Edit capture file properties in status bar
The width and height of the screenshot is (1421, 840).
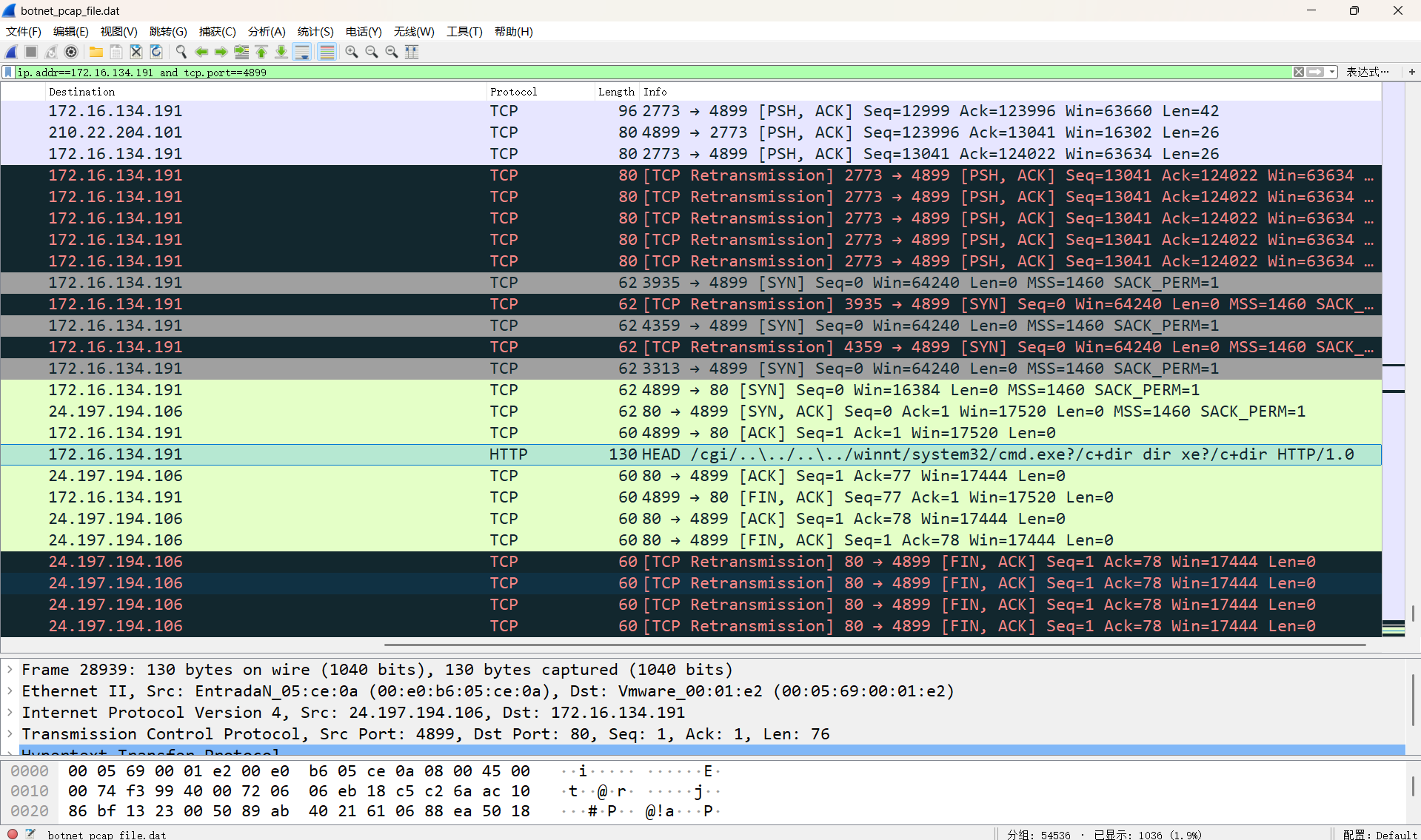(30, 834)
